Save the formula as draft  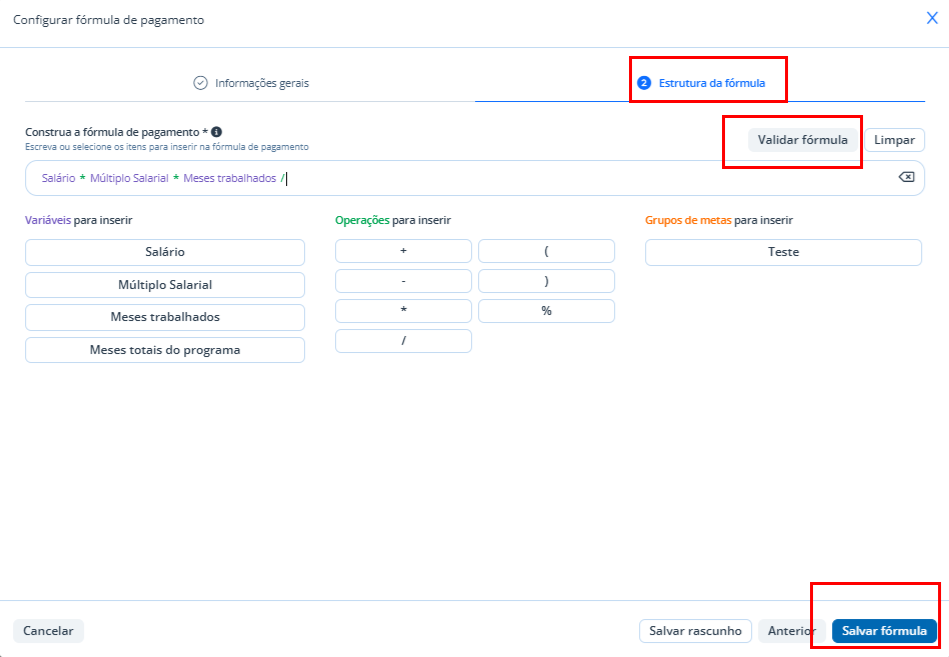[x=695, y=631]
